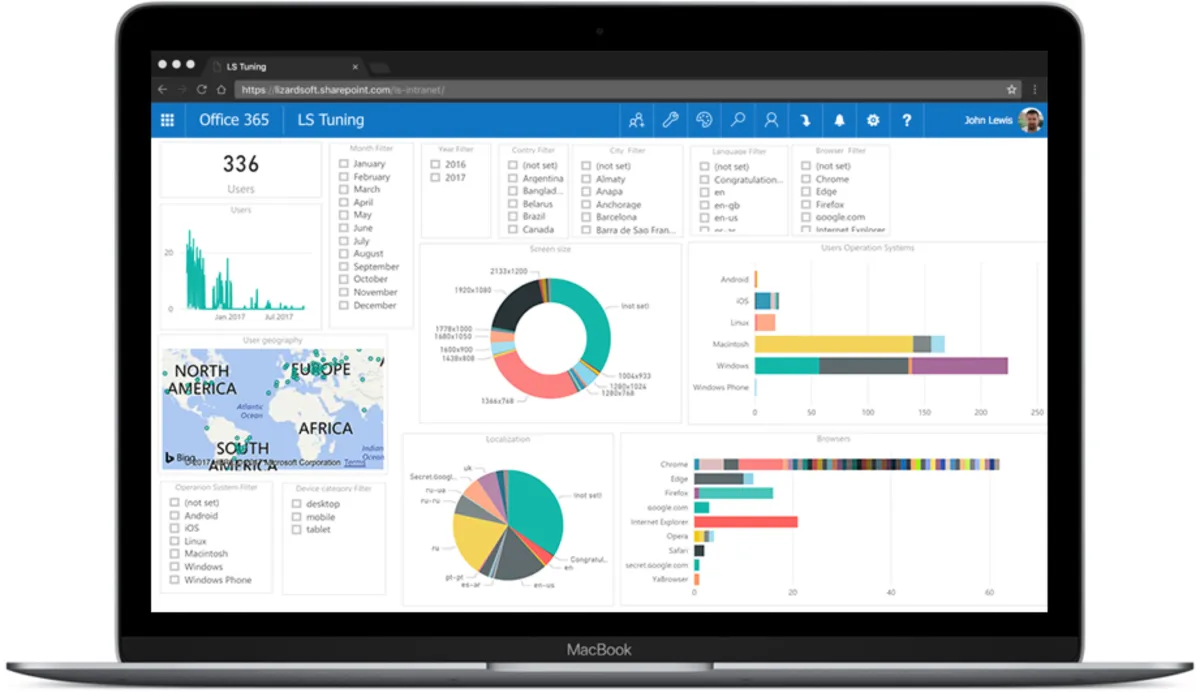Click the yellow Macintosh bar segment

point(834,344)
